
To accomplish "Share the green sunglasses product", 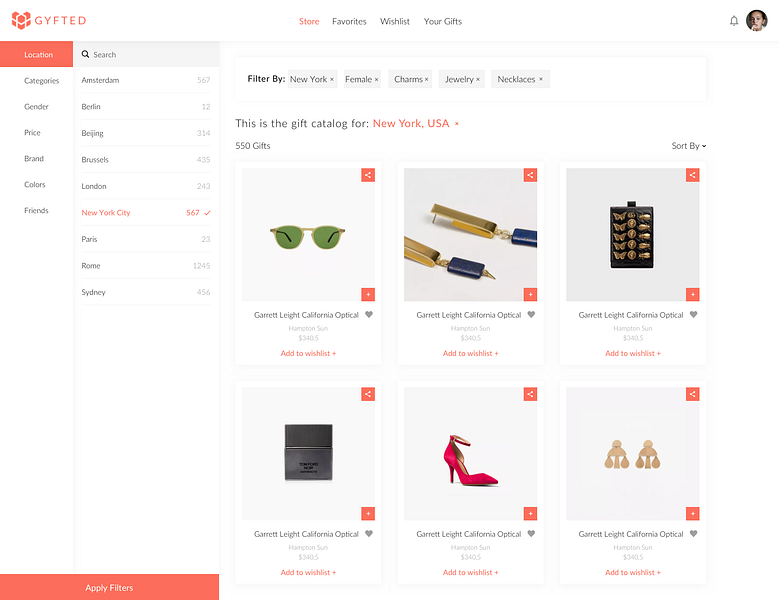I will pos(368,175).
